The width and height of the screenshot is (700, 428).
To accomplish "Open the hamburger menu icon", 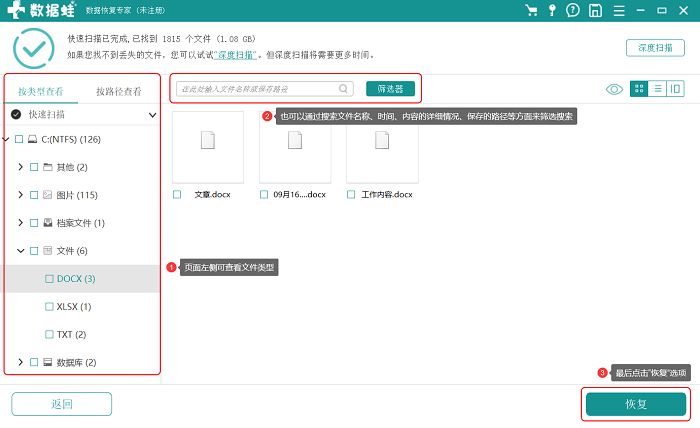I will pos(619,10).
